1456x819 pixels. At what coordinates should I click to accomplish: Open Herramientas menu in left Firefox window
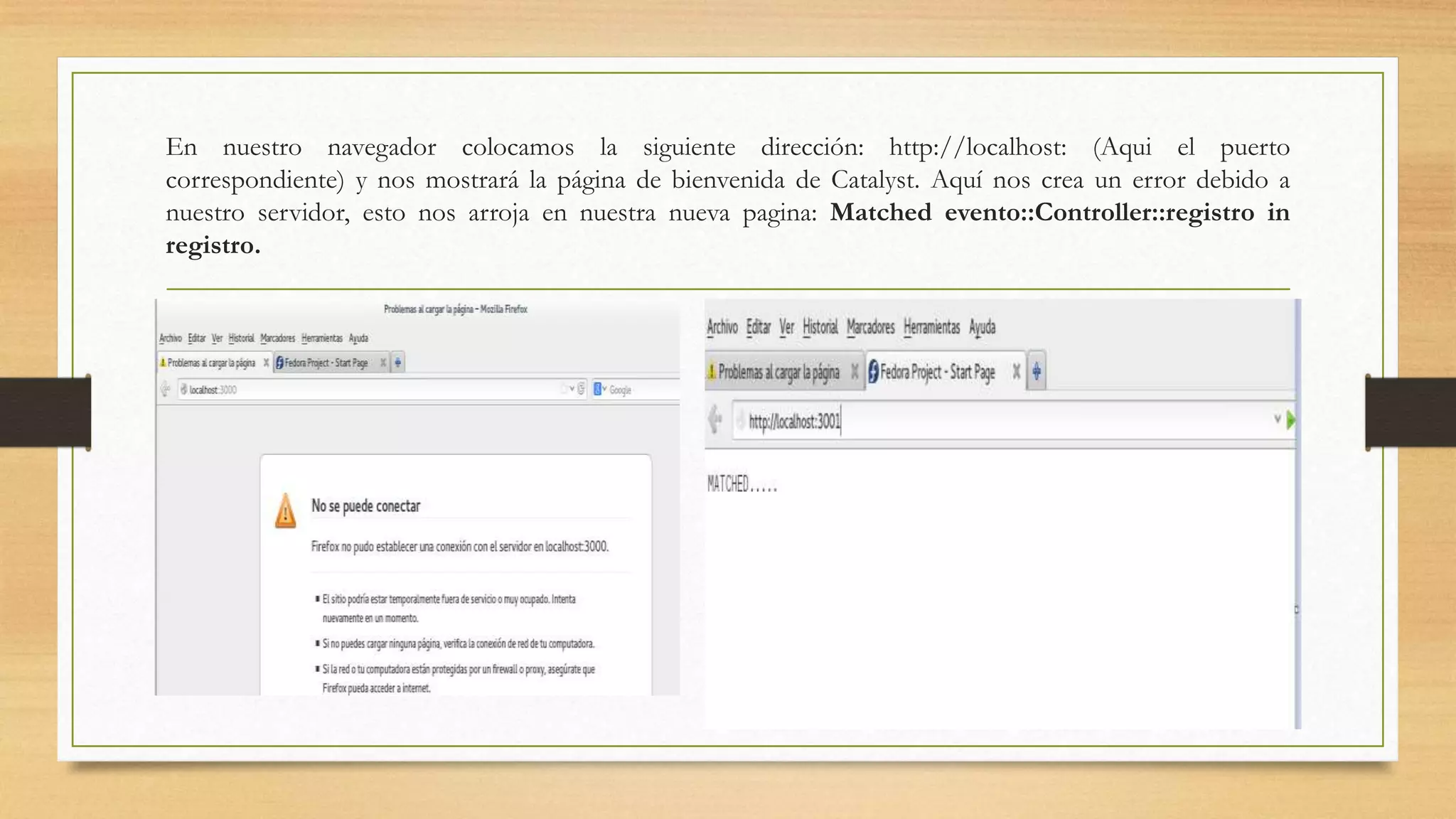point(321,338)
